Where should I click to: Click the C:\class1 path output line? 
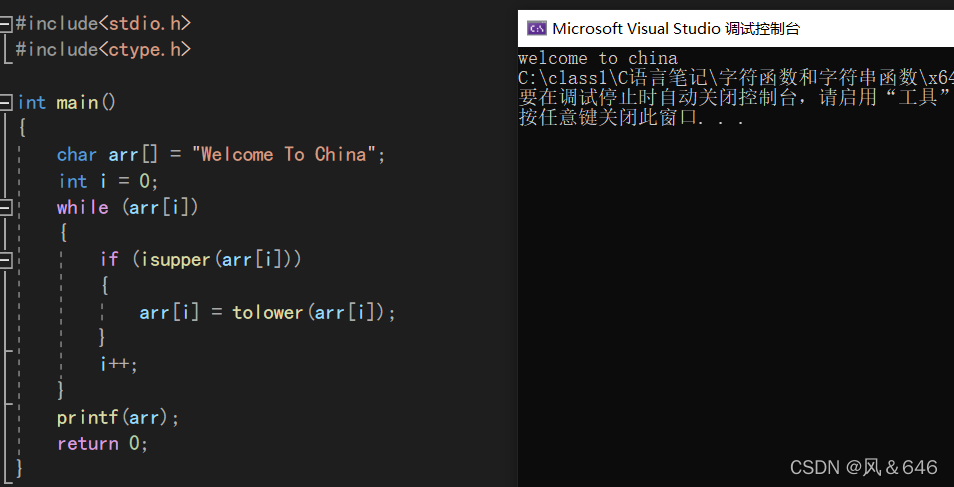[x=735, y=78]
